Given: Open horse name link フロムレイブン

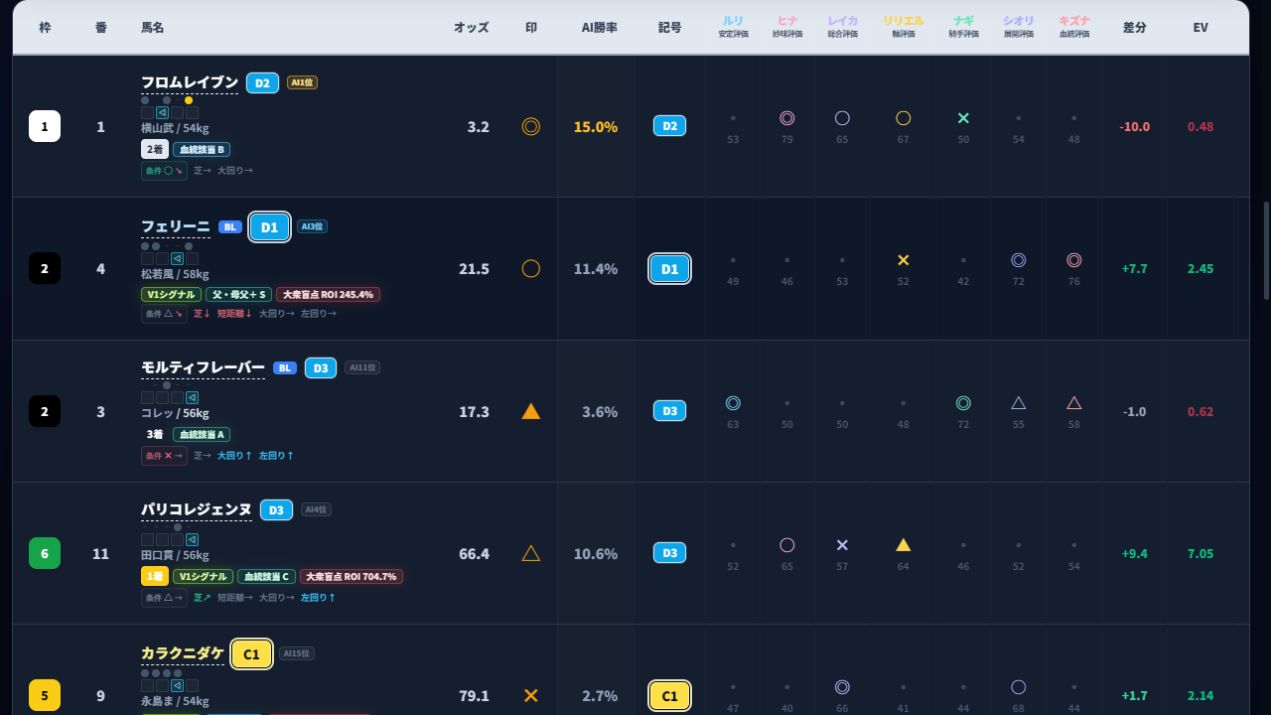Looking at the screenshot, I should coord(189,82).
